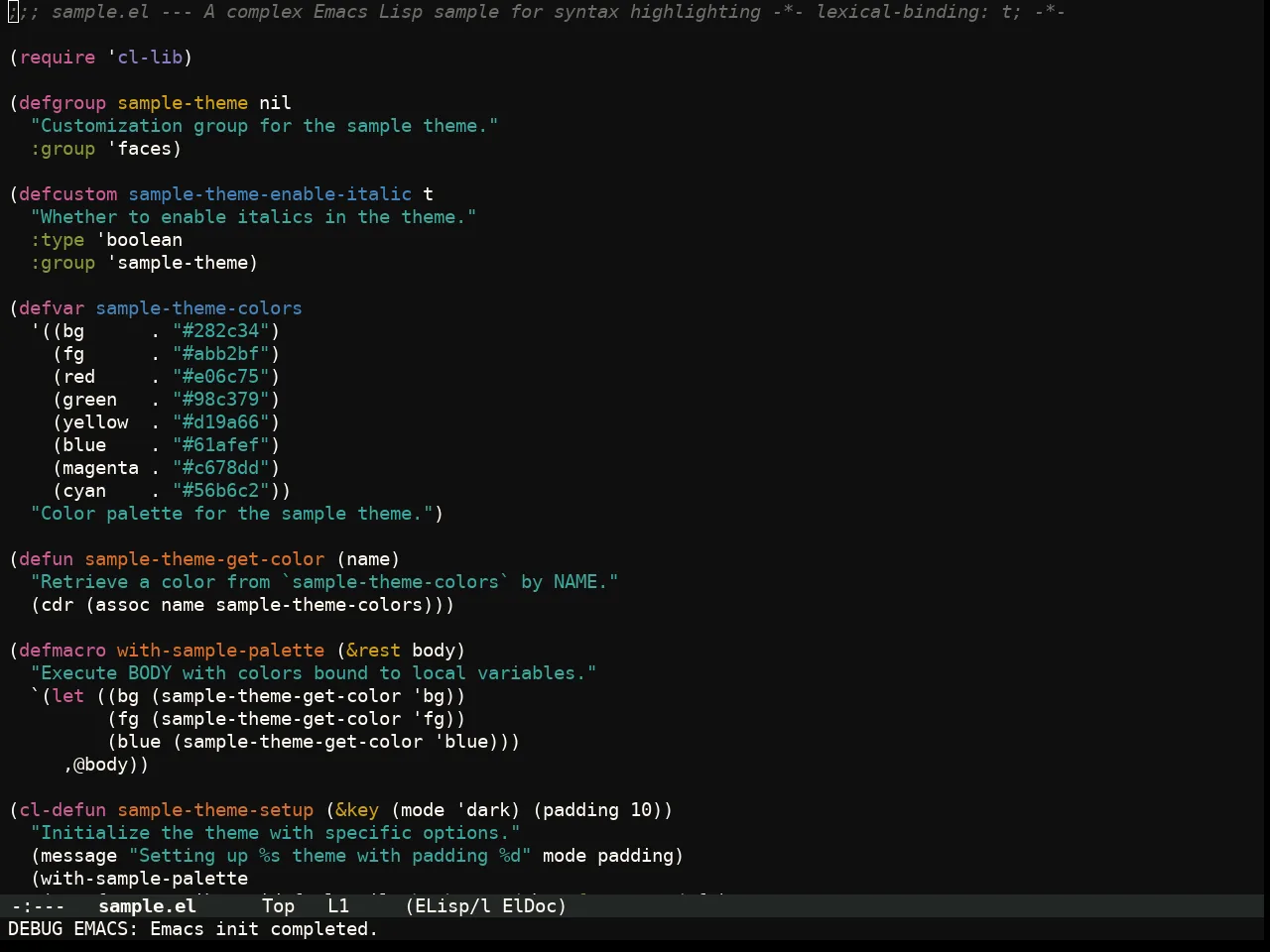Click the "#282c34" color string

pyautogui.click(x=221, y=331)
